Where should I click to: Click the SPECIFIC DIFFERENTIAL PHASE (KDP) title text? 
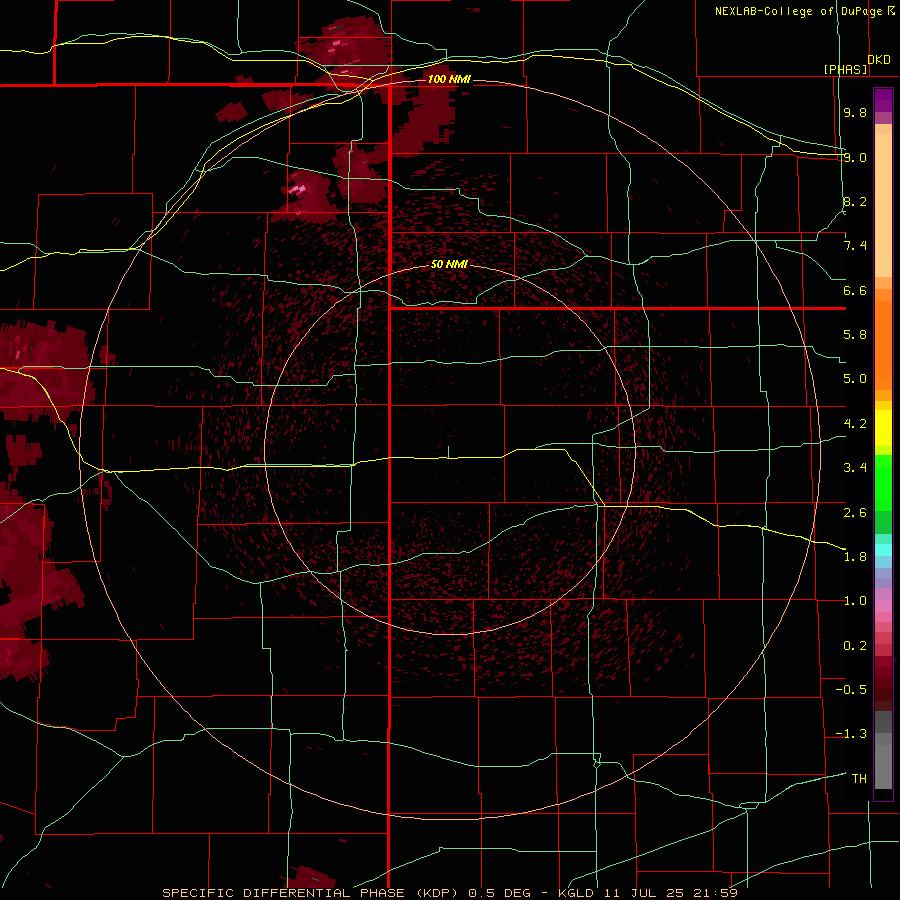[x=313, y=893]
